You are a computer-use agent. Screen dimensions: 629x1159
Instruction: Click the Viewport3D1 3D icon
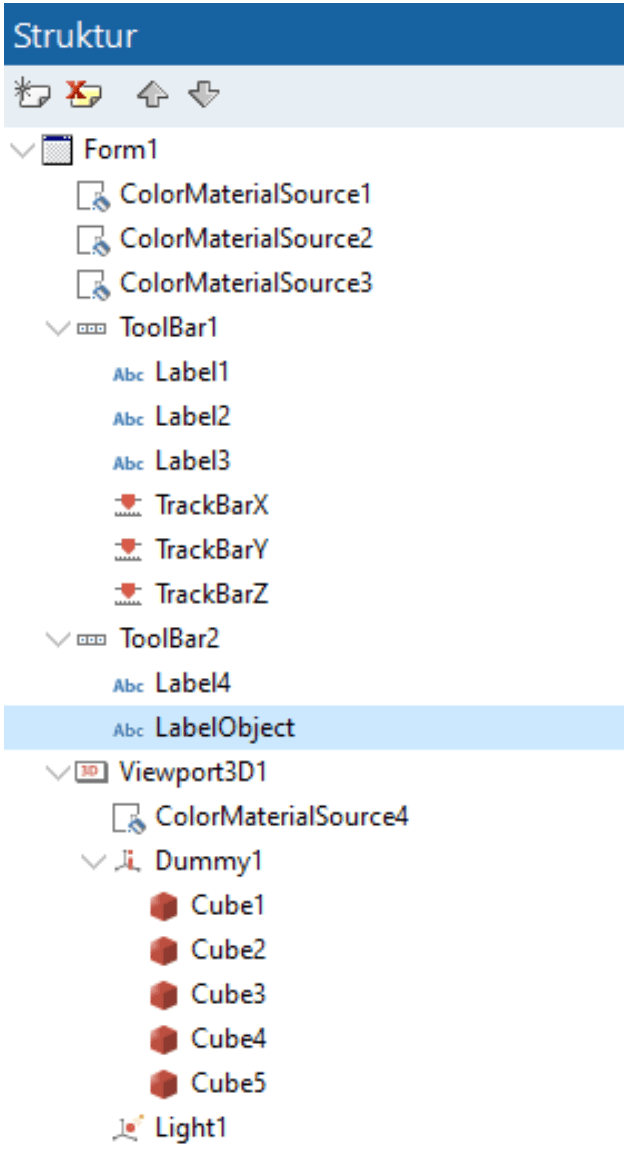[x=91, y=772]
